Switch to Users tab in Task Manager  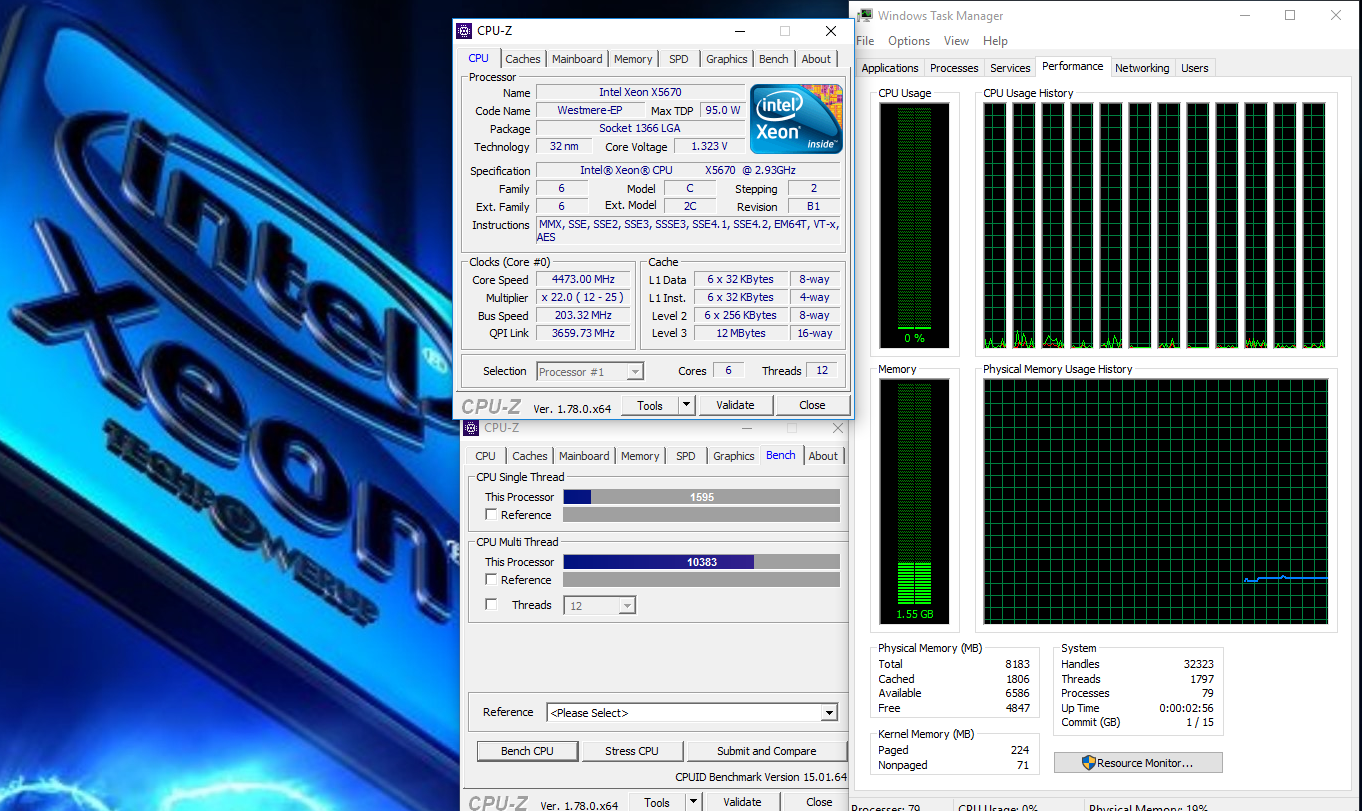1195,68
